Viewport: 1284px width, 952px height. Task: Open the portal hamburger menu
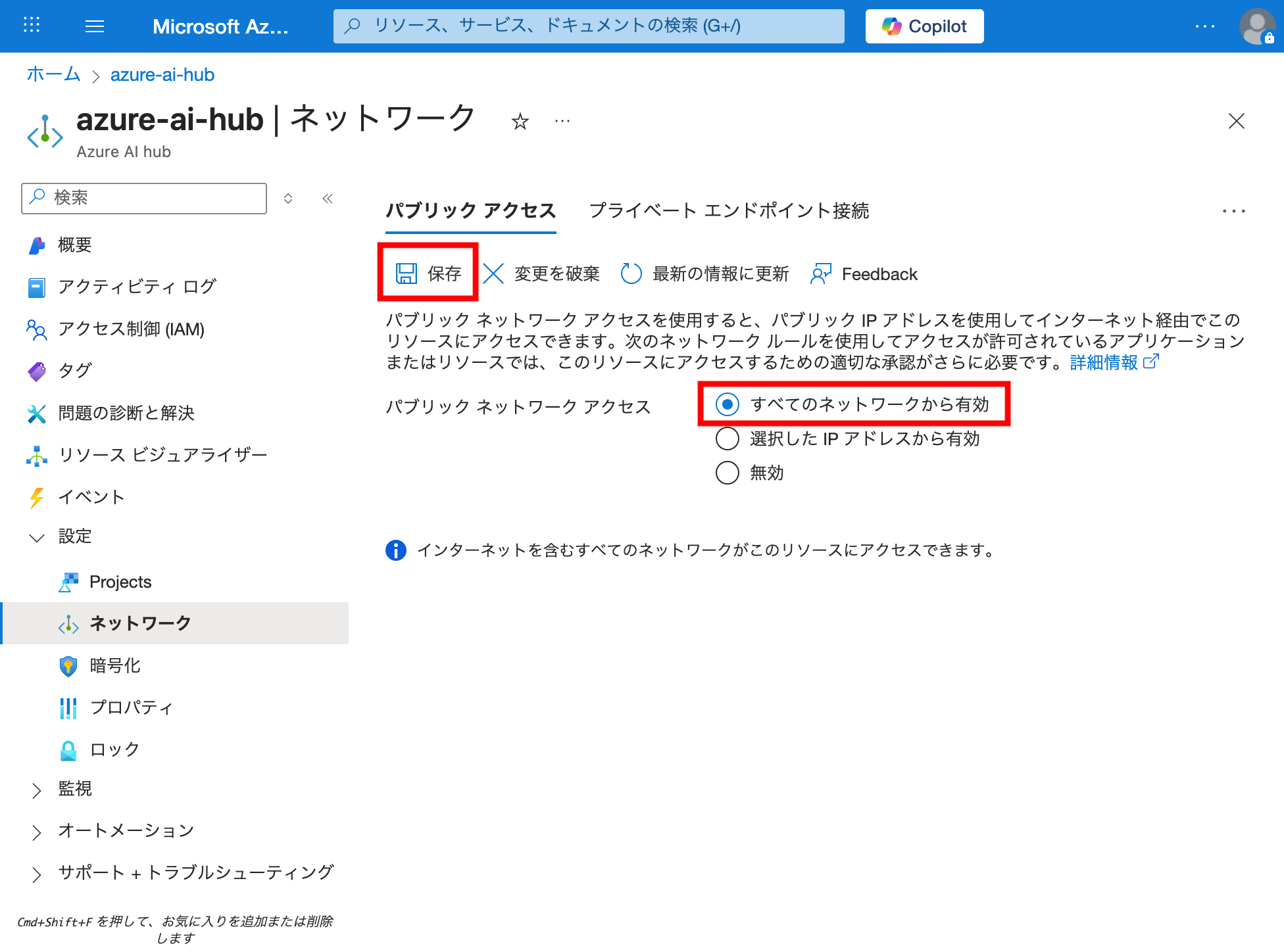point(95,26)
